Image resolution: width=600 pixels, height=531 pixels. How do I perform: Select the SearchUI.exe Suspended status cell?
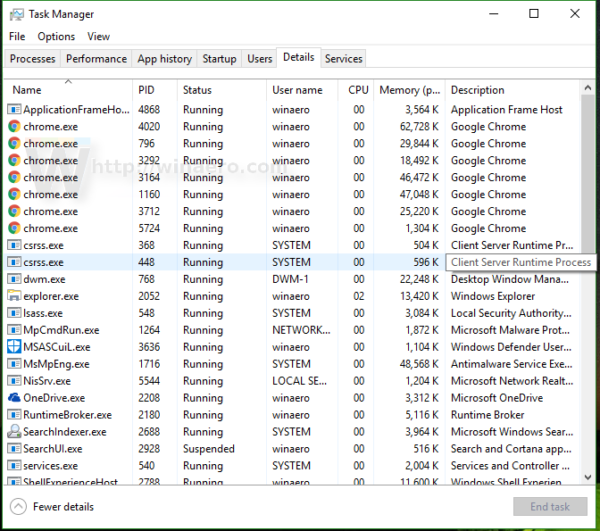click(209, 449)
